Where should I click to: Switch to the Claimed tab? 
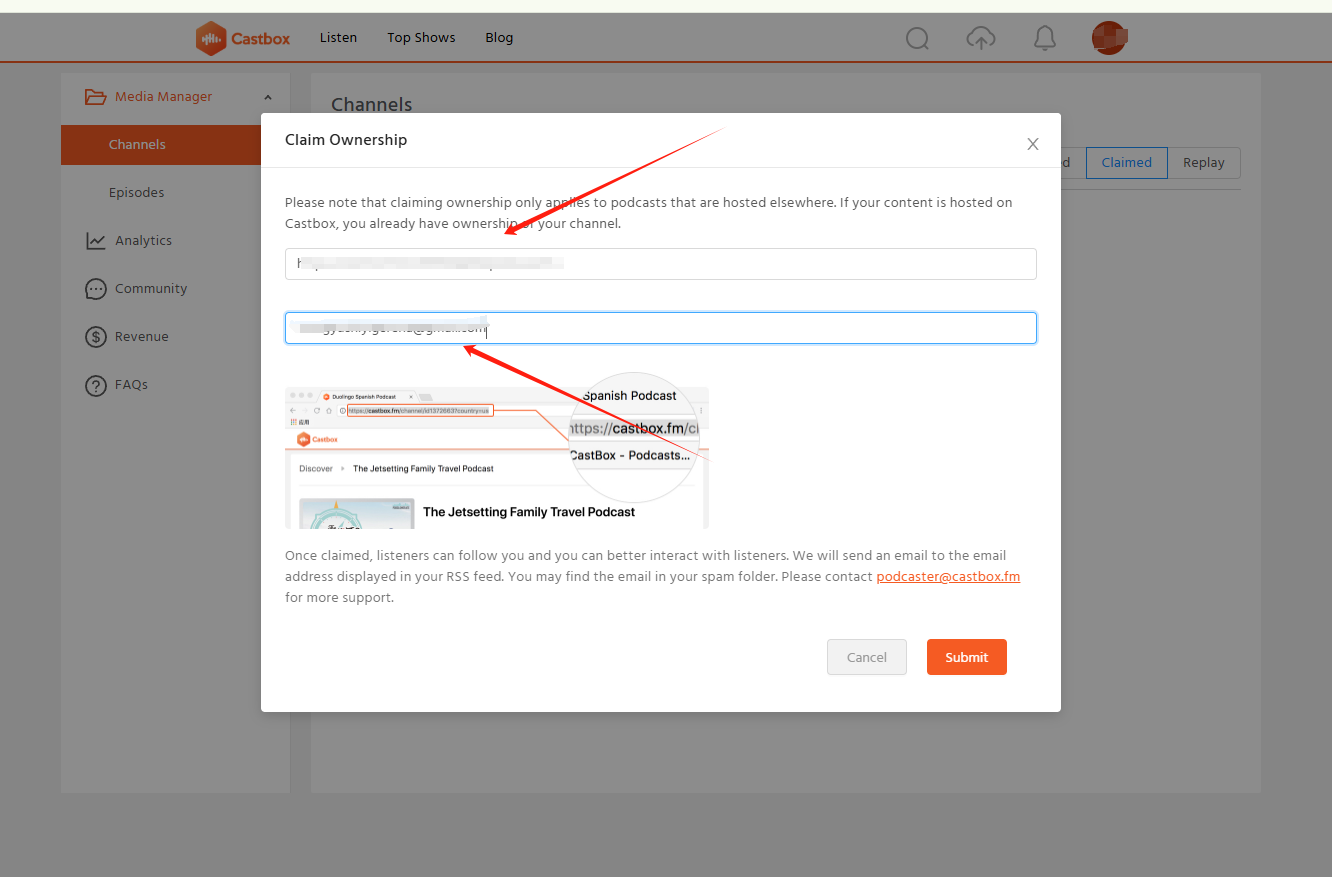pyautogui.click(x=1126, y=163)
